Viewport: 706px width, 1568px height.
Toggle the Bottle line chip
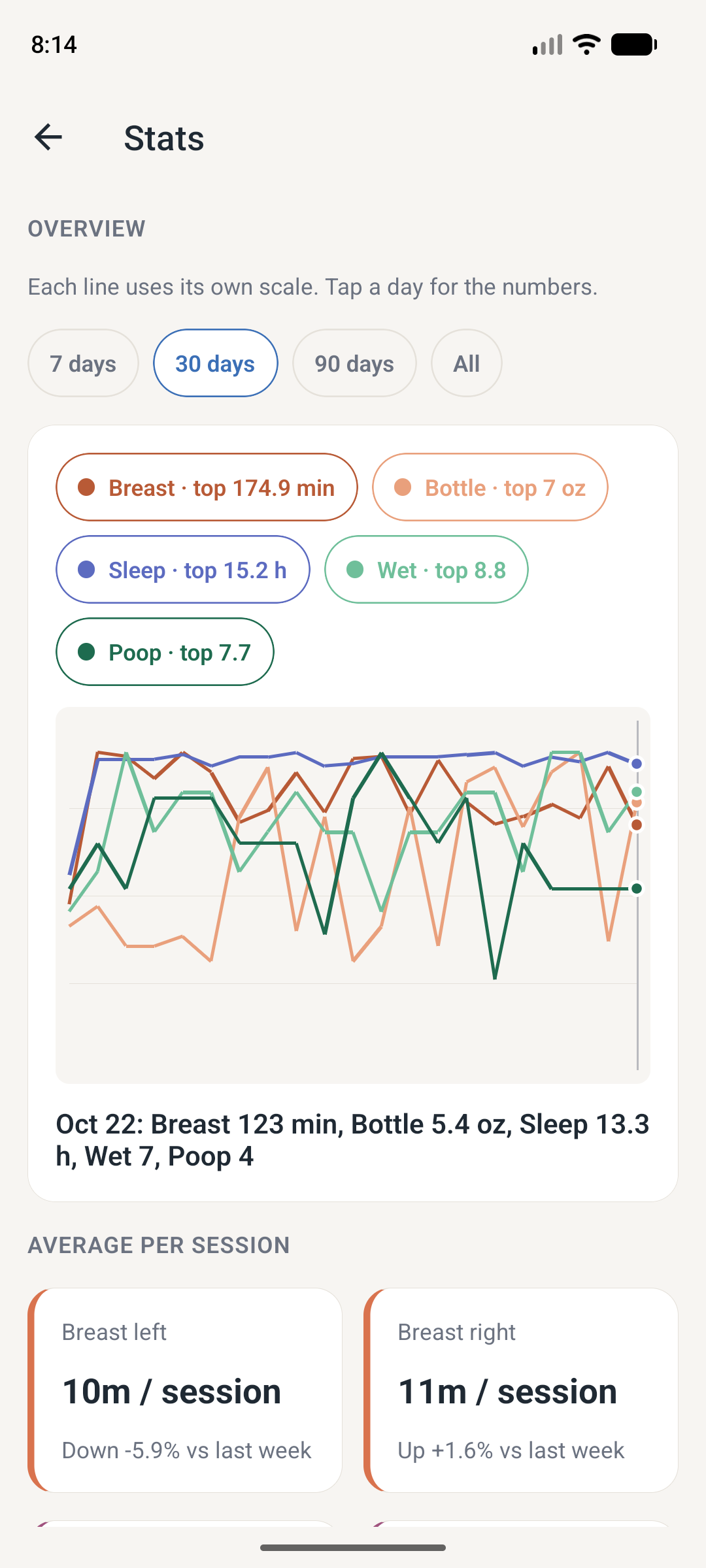[490, 487]
